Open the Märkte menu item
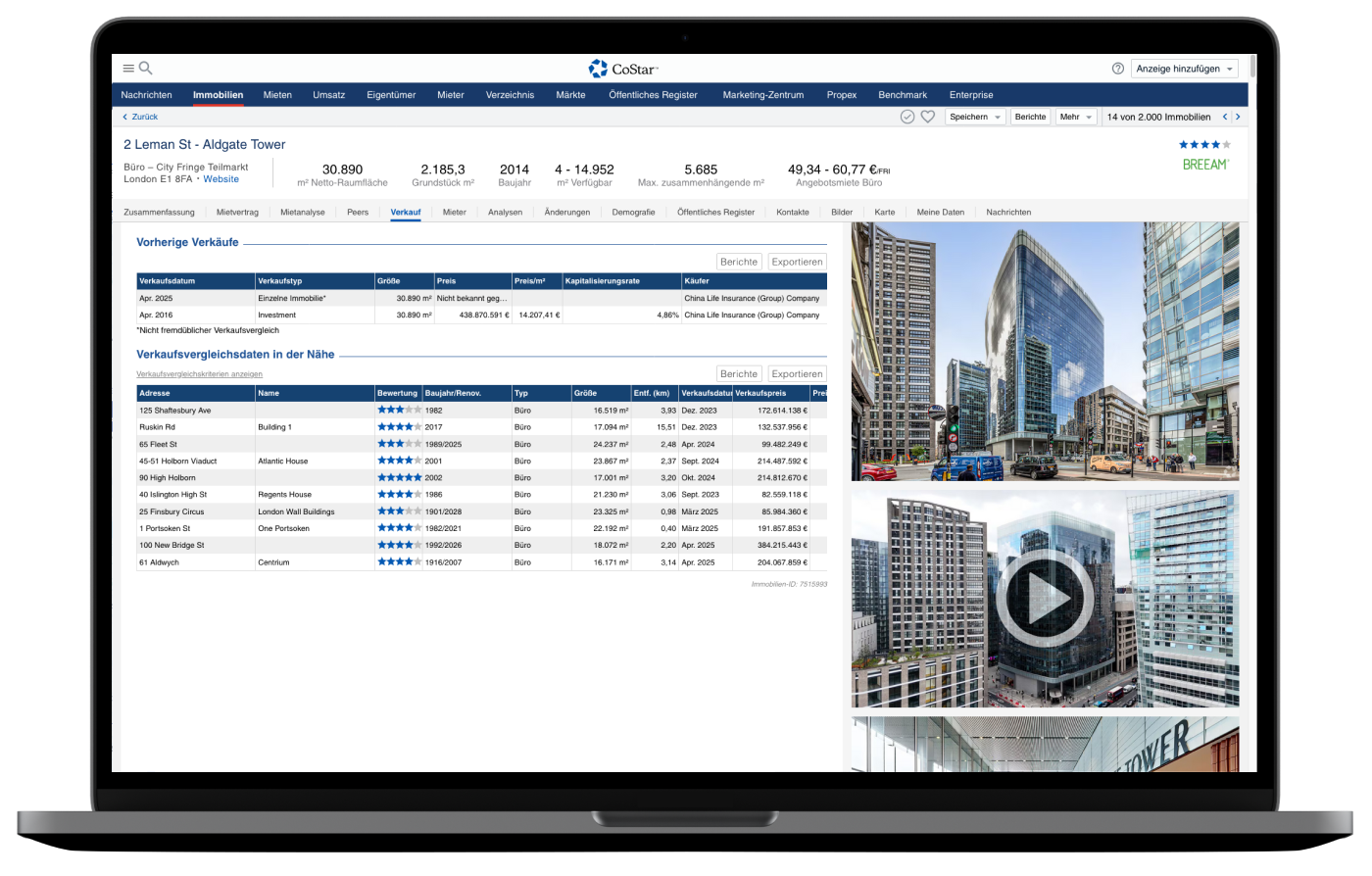Viewport: 1372px width, 876px height. (x=570, y=95)
